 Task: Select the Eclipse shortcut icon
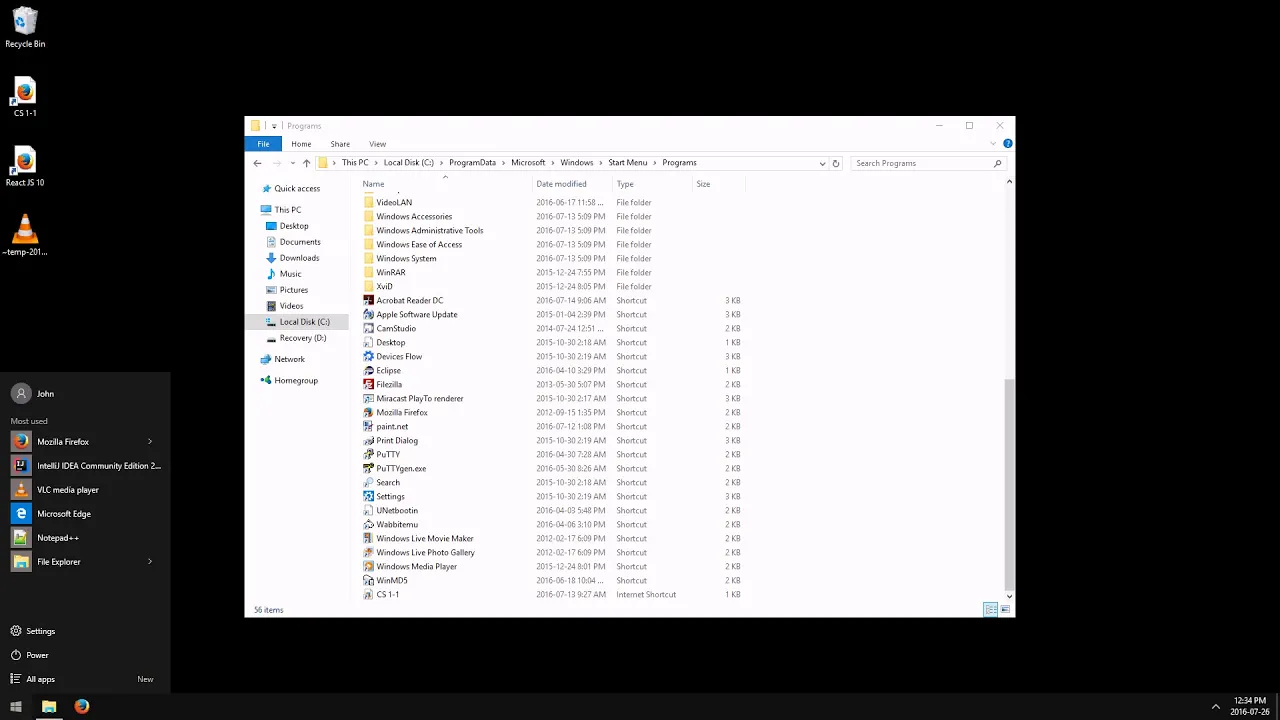(x=368, y=370)
